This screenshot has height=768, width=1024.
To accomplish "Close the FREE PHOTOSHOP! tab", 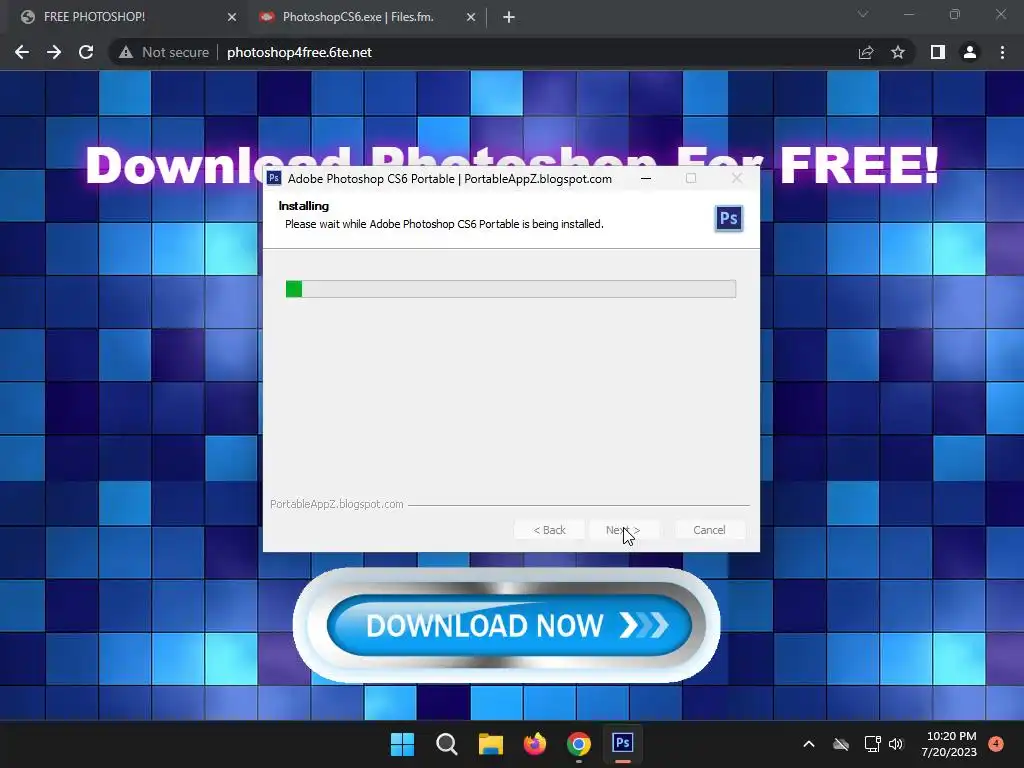I will point(232,17).
